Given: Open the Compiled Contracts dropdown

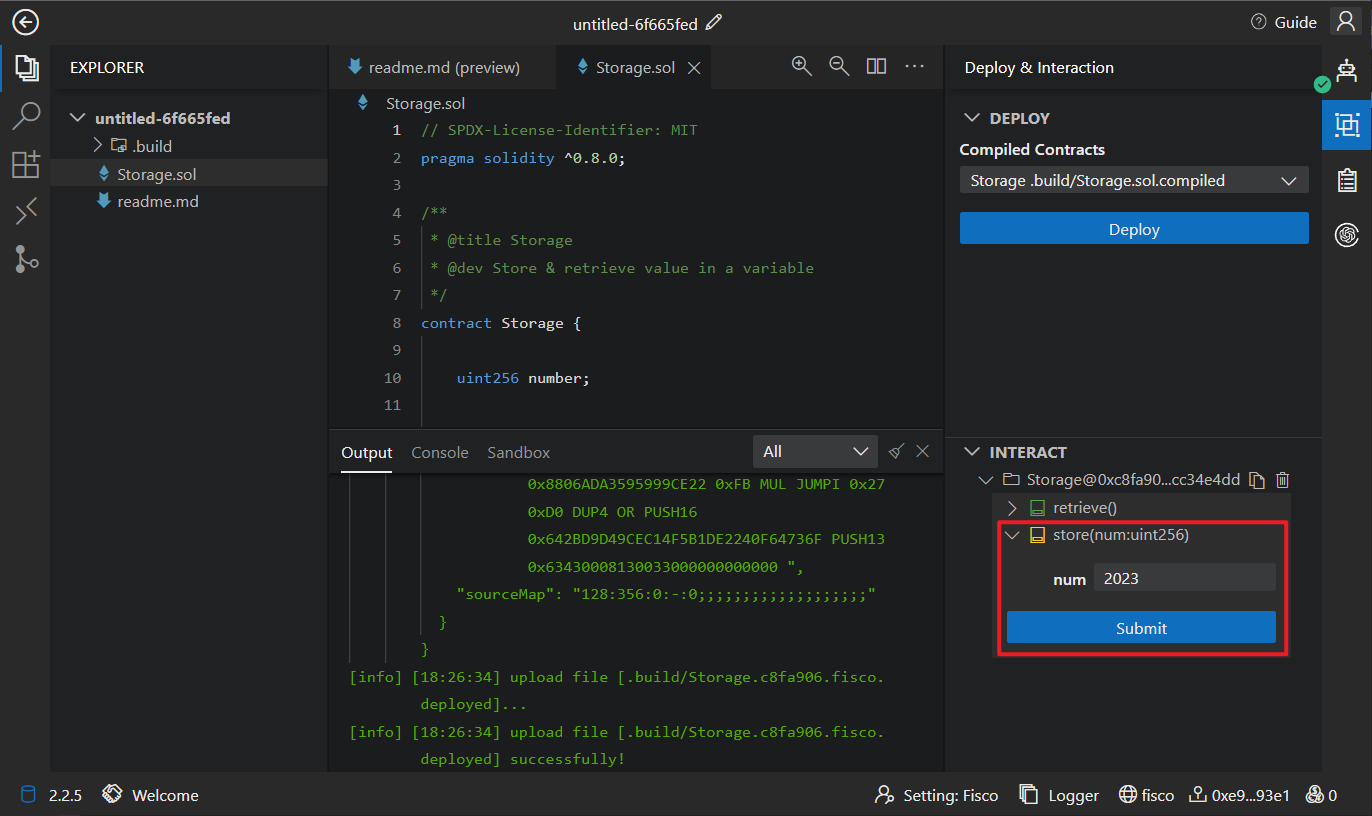Looking at the screenshot, I should 1133,180.
